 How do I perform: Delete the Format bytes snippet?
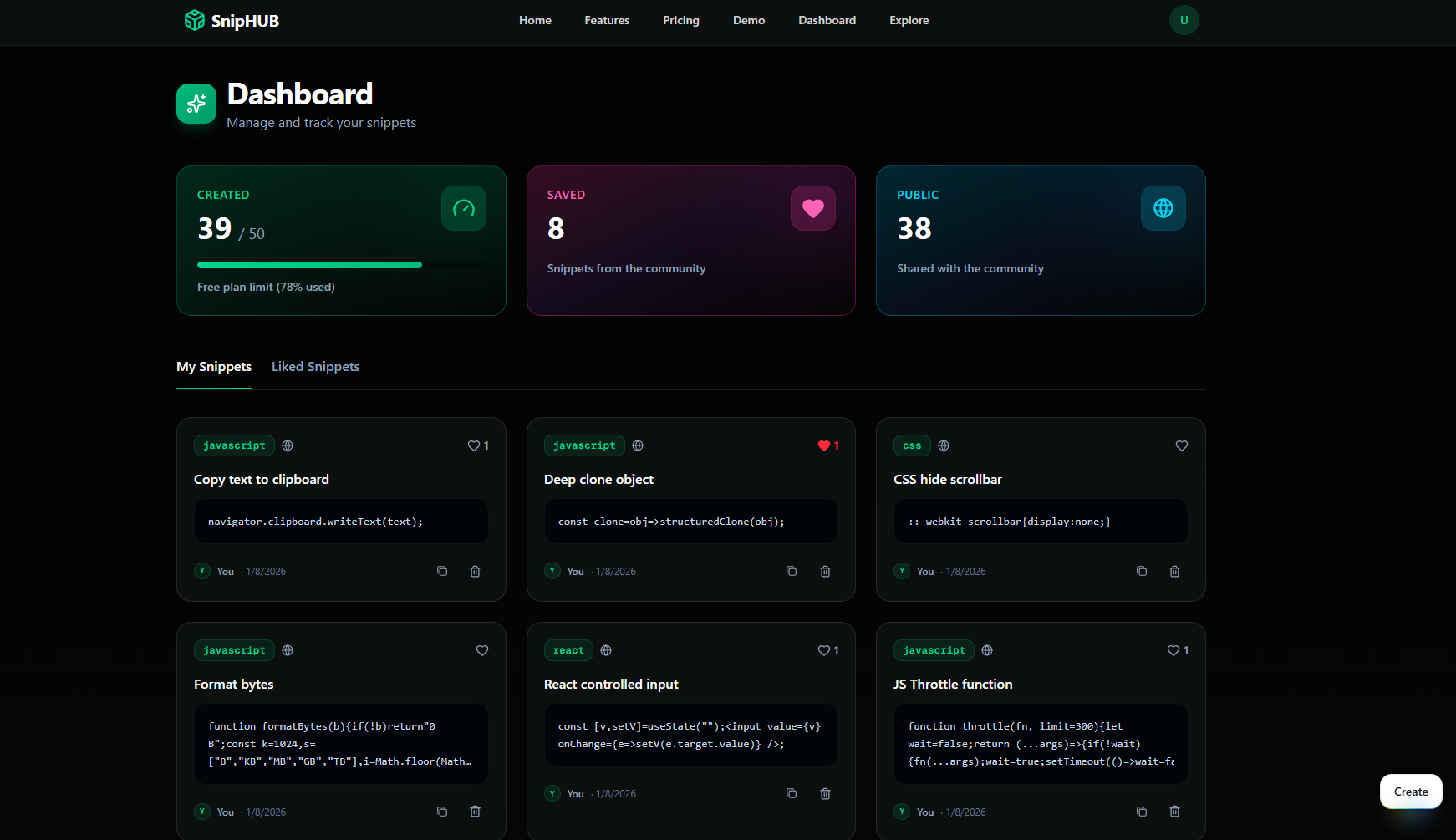(x=475, y=811)
